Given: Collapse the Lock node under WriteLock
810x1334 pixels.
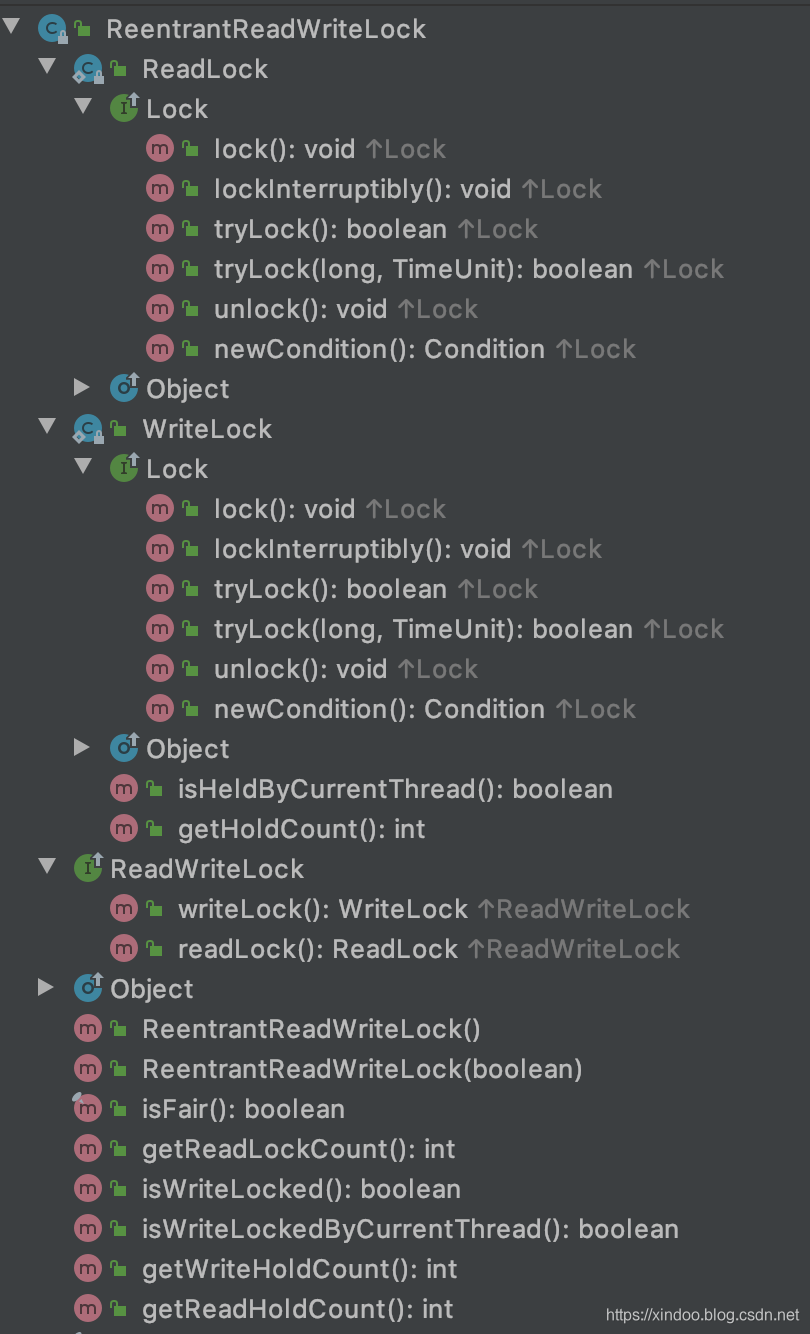Looking at the screenshot, I should tap(82, 468).
